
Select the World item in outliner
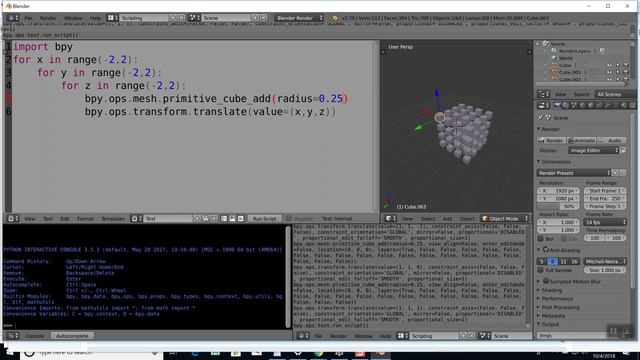click(x=565, y=58)
